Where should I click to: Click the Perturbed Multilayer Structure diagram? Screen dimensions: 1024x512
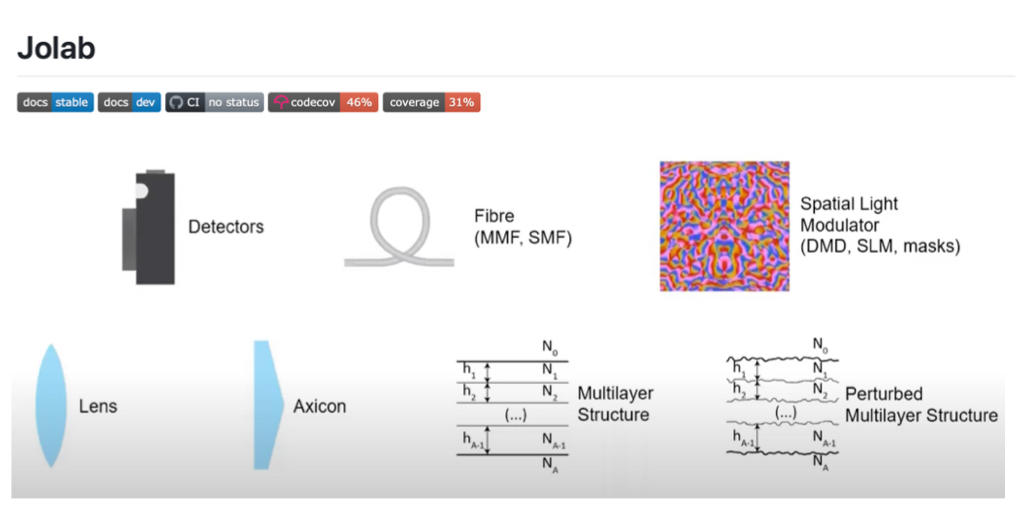[x=782, y=405]
